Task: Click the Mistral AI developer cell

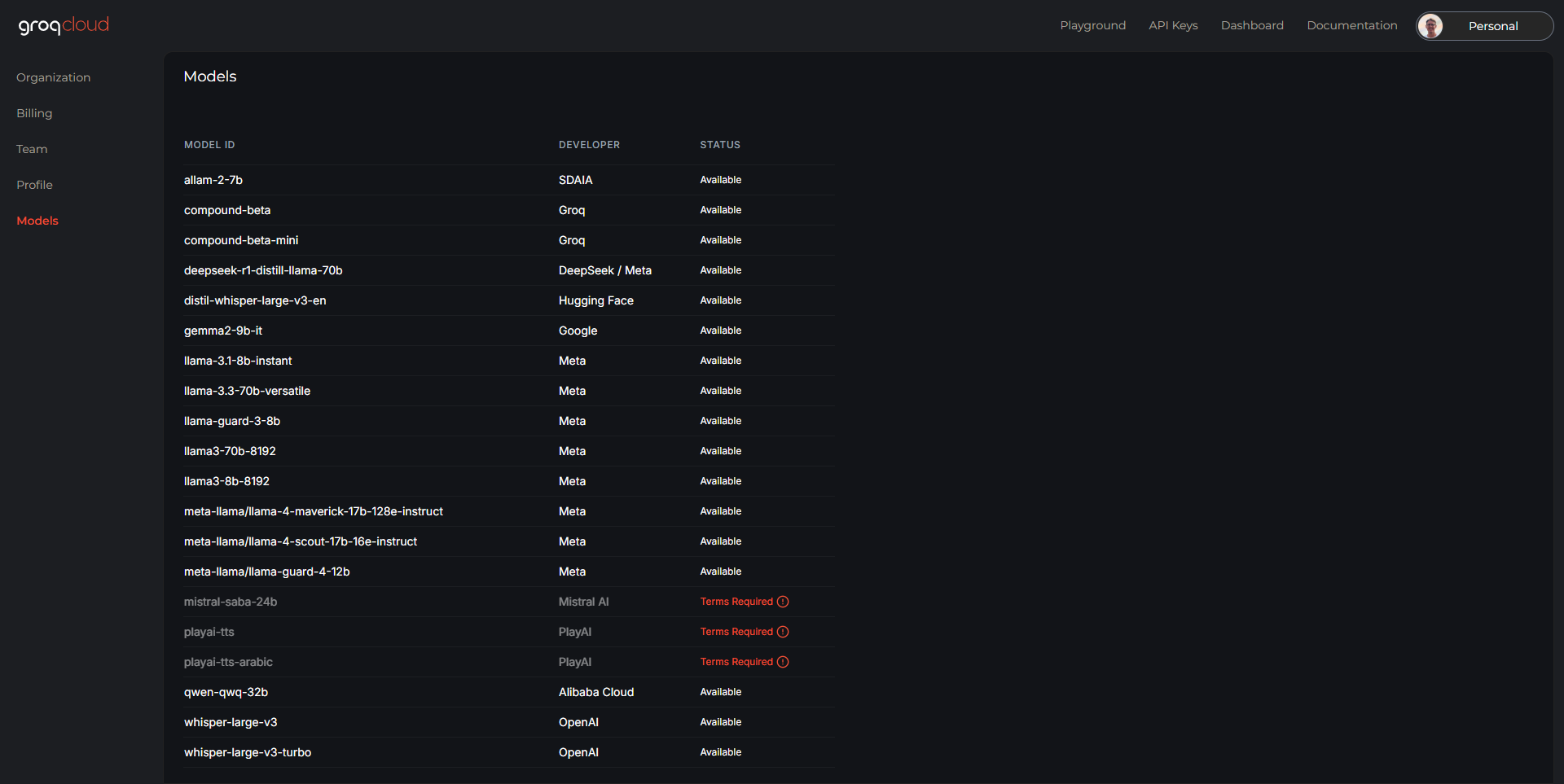Action: (584, 602)
